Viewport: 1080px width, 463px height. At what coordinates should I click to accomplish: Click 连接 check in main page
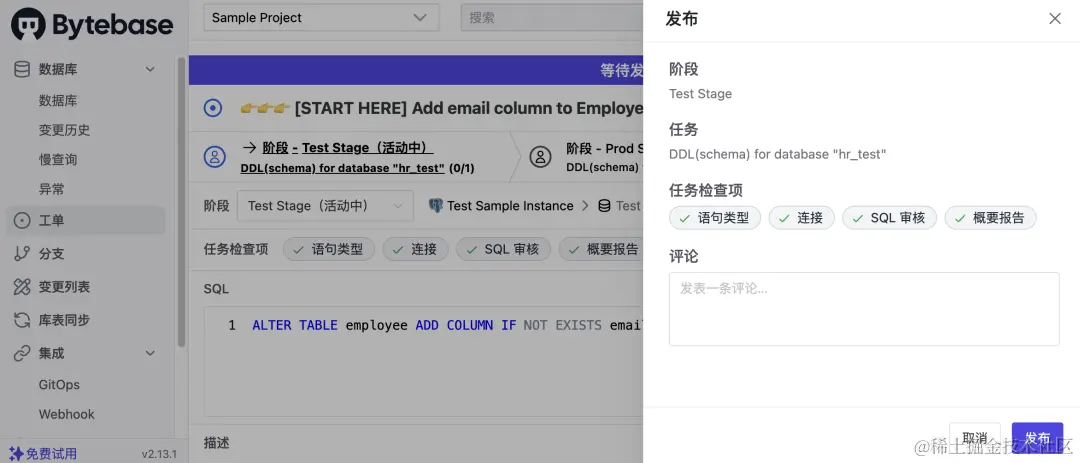415,249
